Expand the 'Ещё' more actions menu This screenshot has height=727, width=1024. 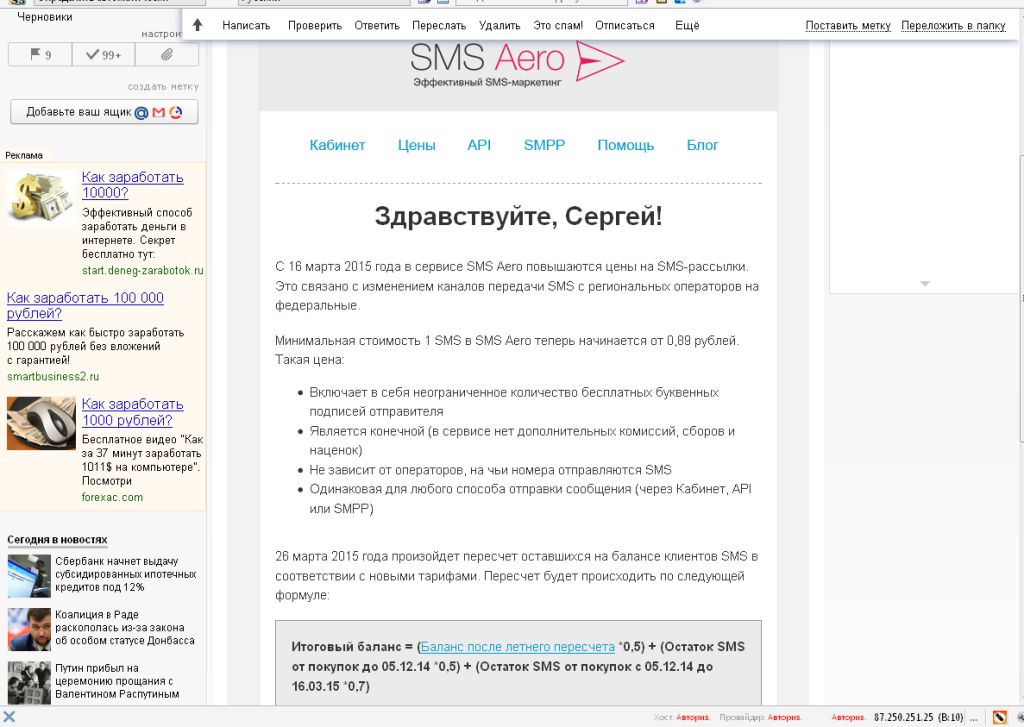pyautogui.click(x=687, y=25)
